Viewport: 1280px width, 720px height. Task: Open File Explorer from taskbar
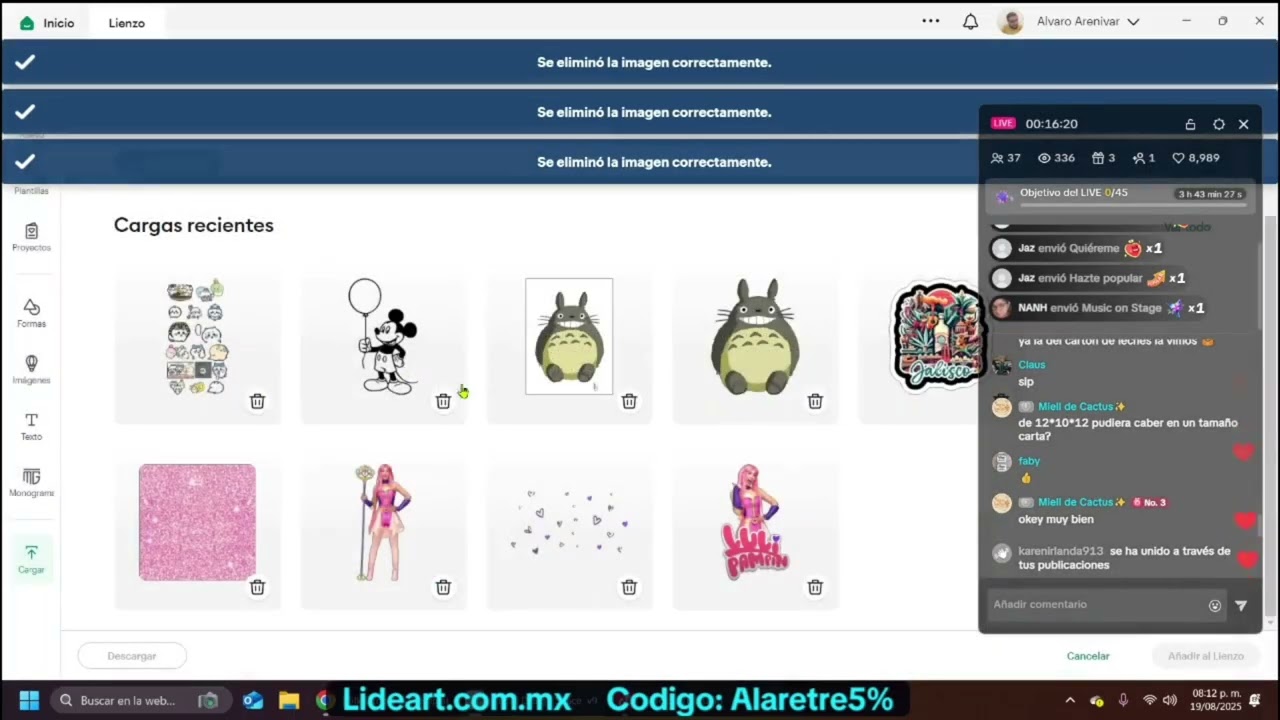(x=289, y=700)
